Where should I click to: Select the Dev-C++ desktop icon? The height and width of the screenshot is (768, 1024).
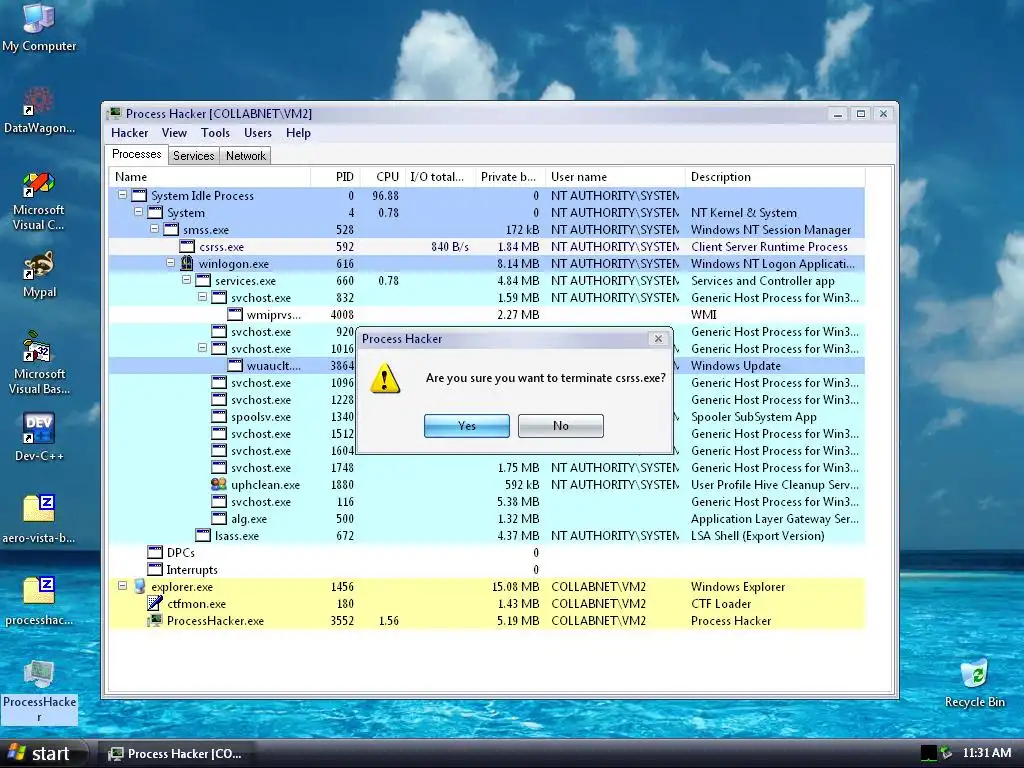coord(39,436)
